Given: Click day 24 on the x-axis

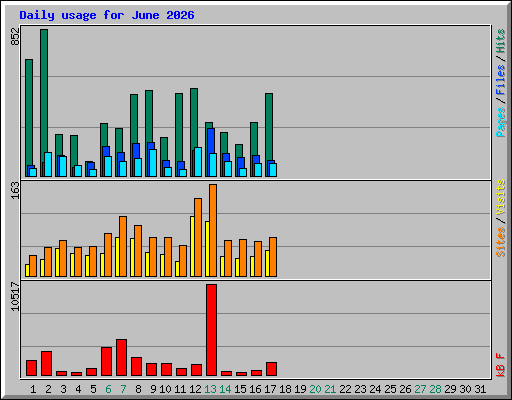Looking at the screenshot, I should point(375,389).
